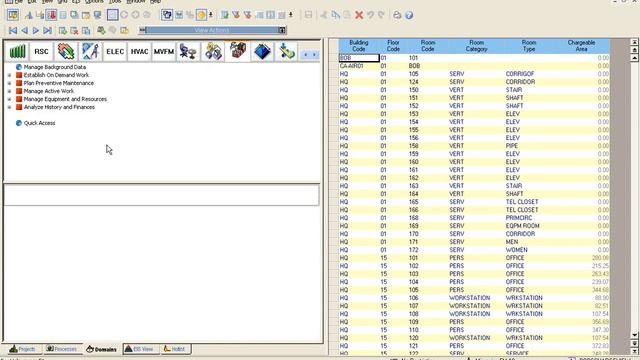
Task: Open the green bars domain icon
Action: tap(17, 51)
